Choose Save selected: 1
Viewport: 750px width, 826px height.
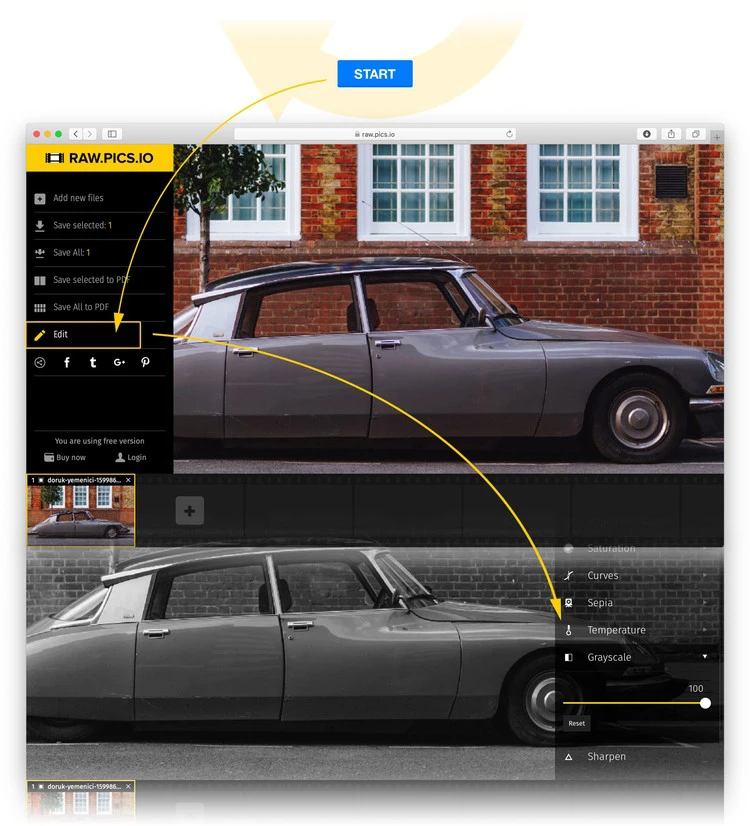click(x=83, y=225)
